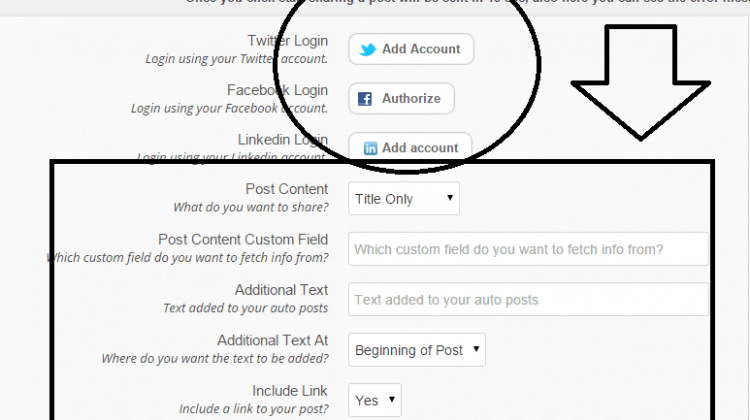Open the Post Content dropdown
The image size is (750, 420).
pyautogui.click(x=404, y=198)
